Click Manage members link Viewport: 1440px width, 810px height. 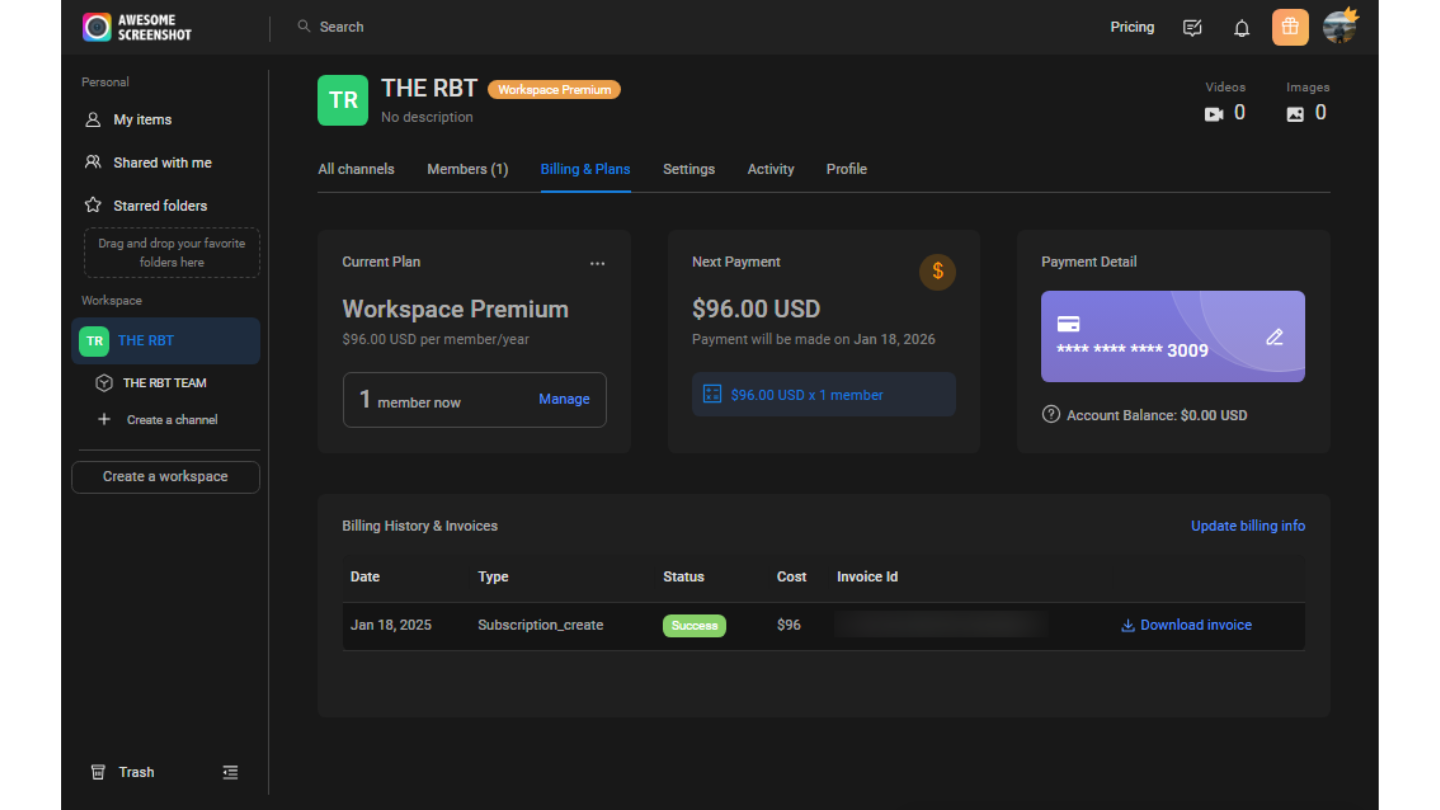click(564, 399)
